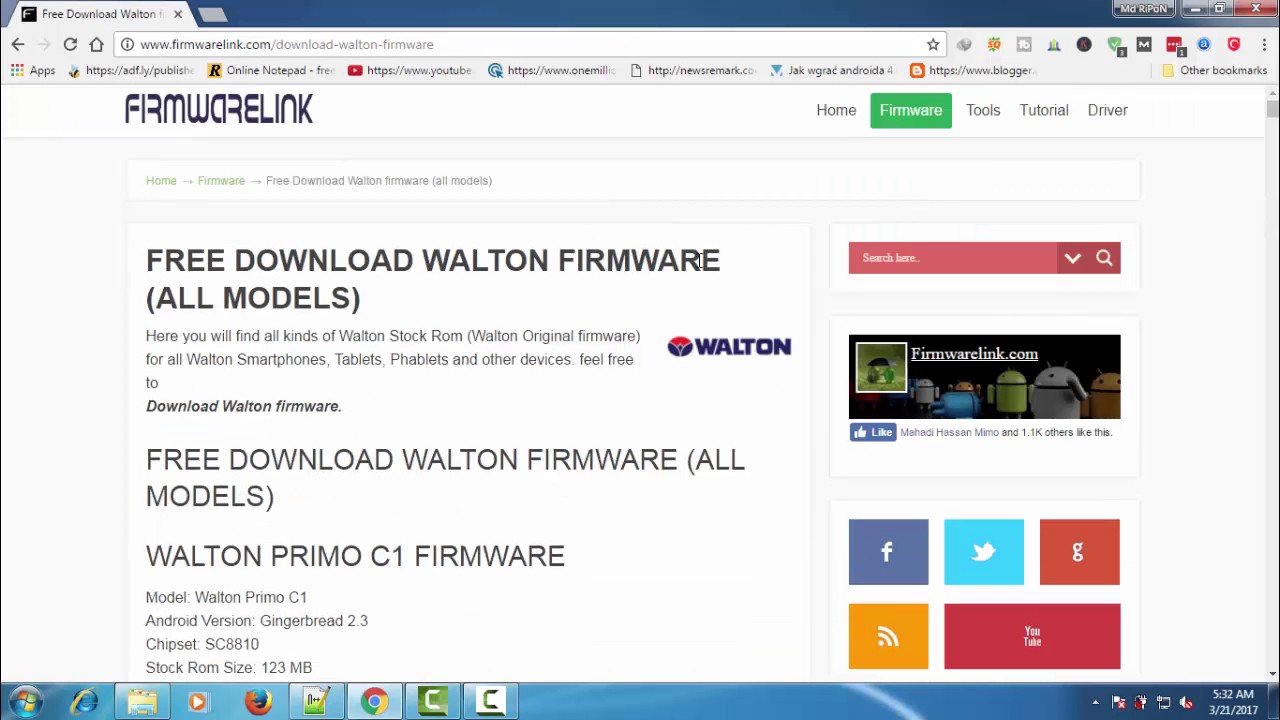This screenshot has height=720, width=1280.
Task: Click the Action Center flag tray icon
Action: (x=1119, y=702)
